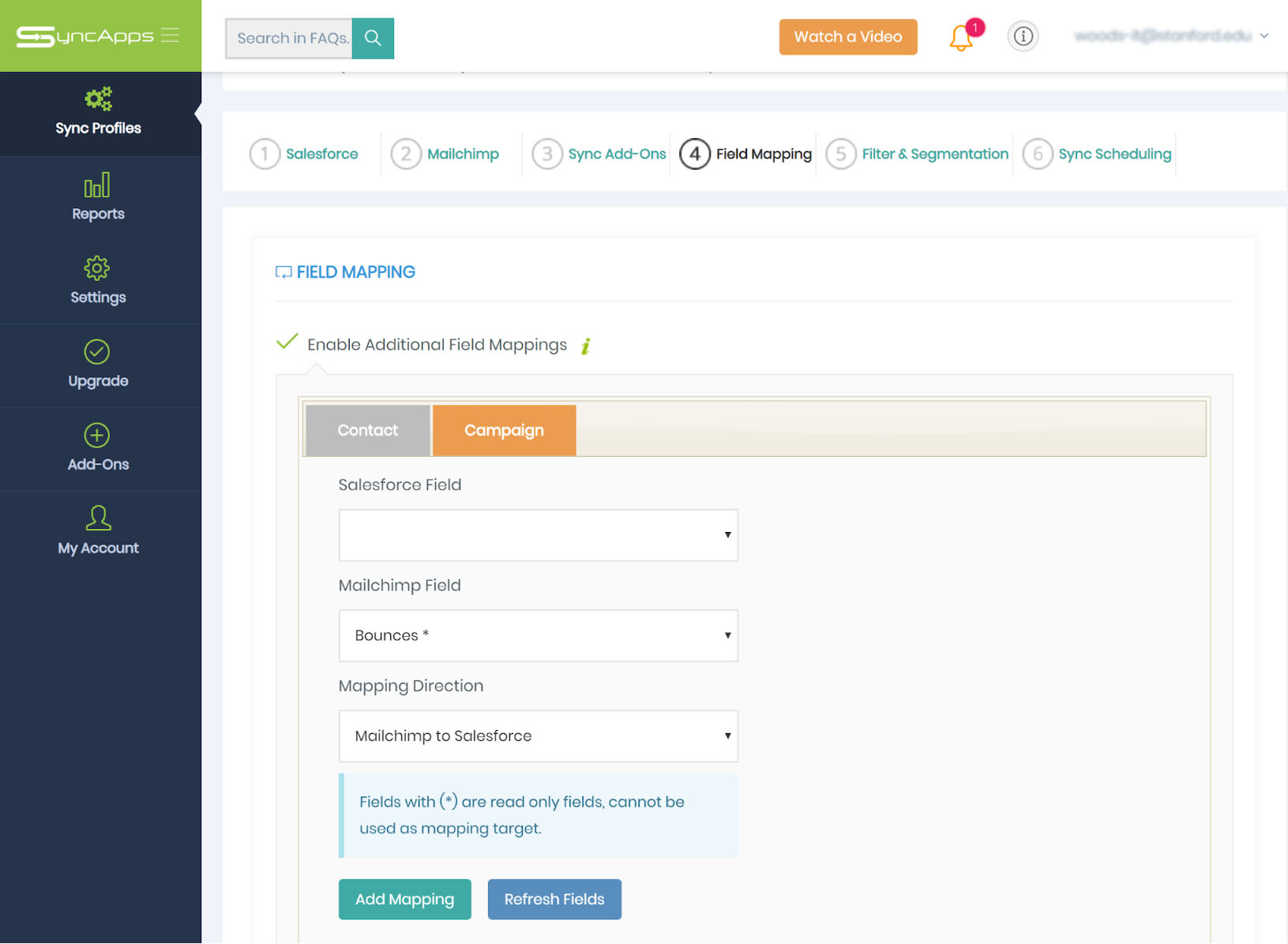Go to the Sync Scheduling step
Screen dimensions: 1288x944
(1115, 154)
